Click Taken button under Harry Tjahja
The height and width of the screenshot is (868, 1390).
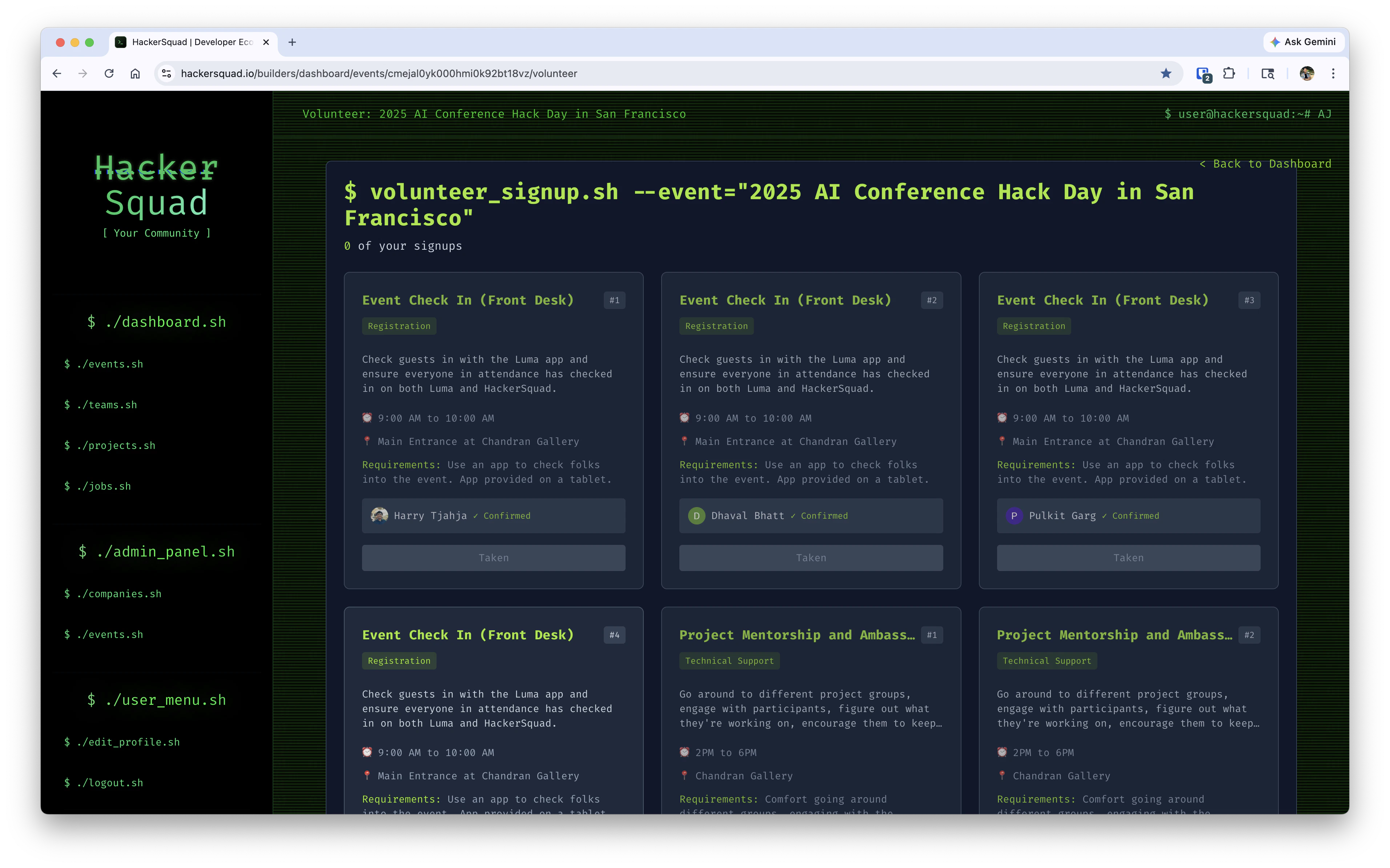[x=494, y=558]
